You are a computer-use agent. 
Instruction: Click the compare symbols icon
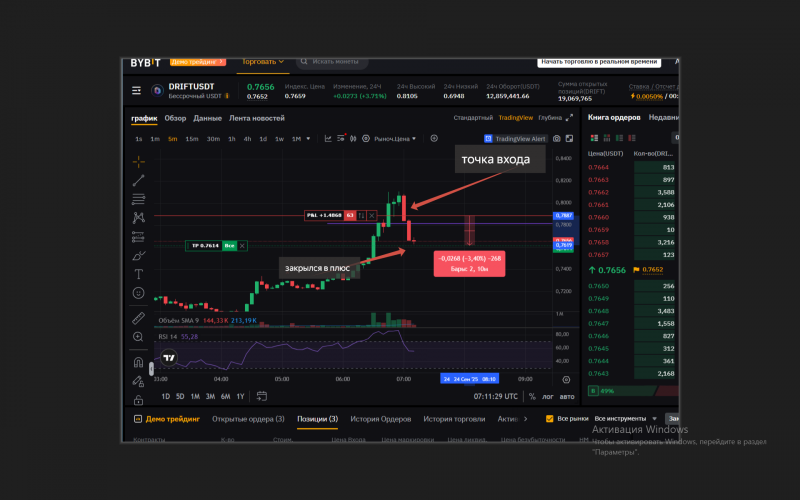(353, 139)
